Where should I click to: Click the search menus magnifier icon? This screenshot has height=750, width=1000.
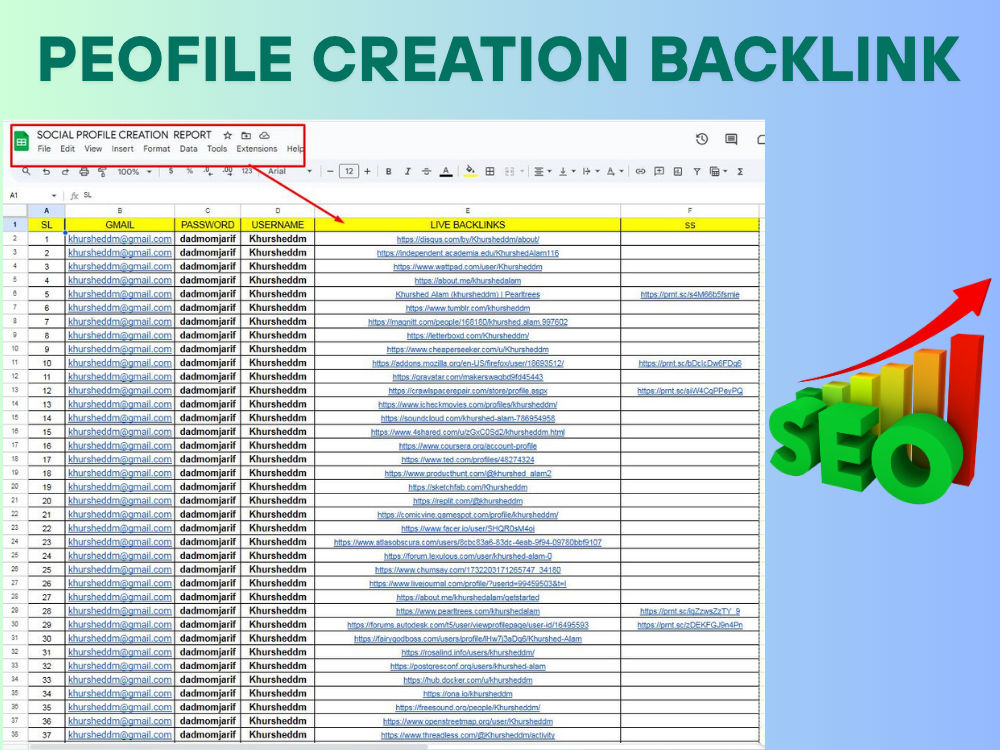click(26, 171)
